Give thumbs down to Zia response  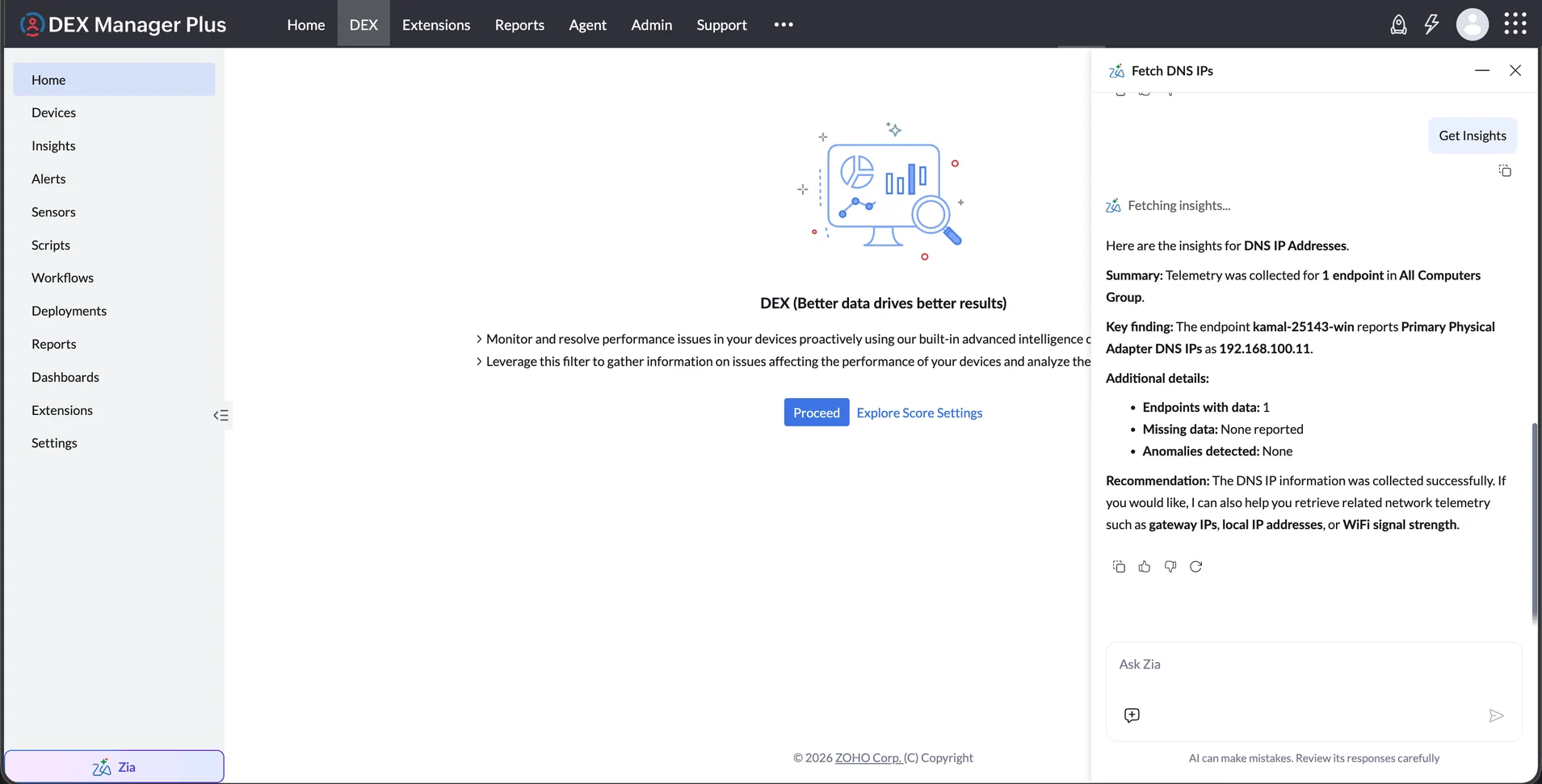(1170, 567)
